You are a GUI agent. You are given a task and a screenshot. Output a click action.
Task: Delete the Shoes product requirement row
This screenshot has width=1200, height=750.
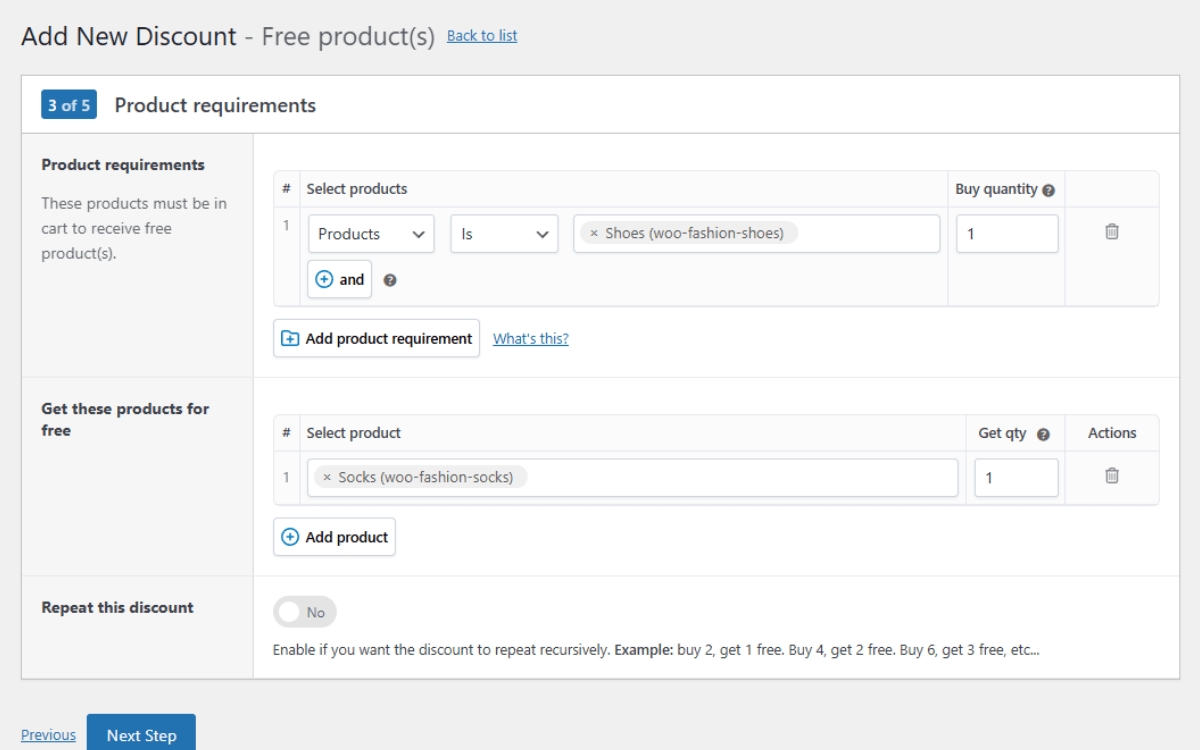tap(1111, 232)
